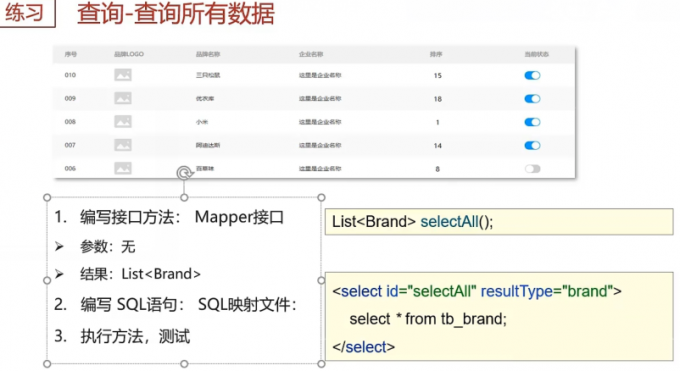Select the logo placeholder in row 006
Viewport: 680px width, 371px height.
[123, 168]
